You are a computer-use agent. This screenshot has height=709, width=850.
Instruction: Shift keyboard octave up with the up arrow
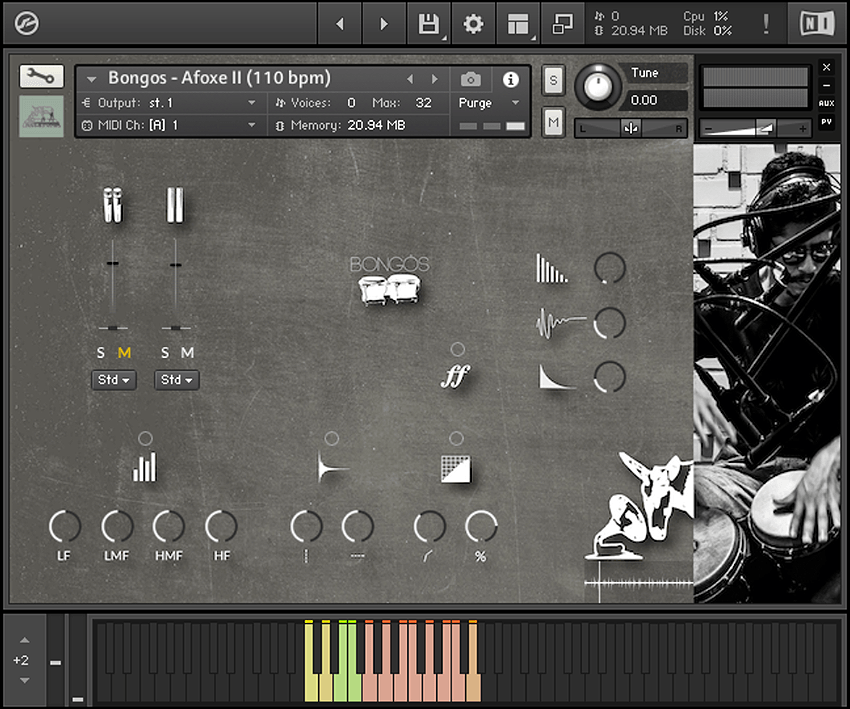pos(24,640)
